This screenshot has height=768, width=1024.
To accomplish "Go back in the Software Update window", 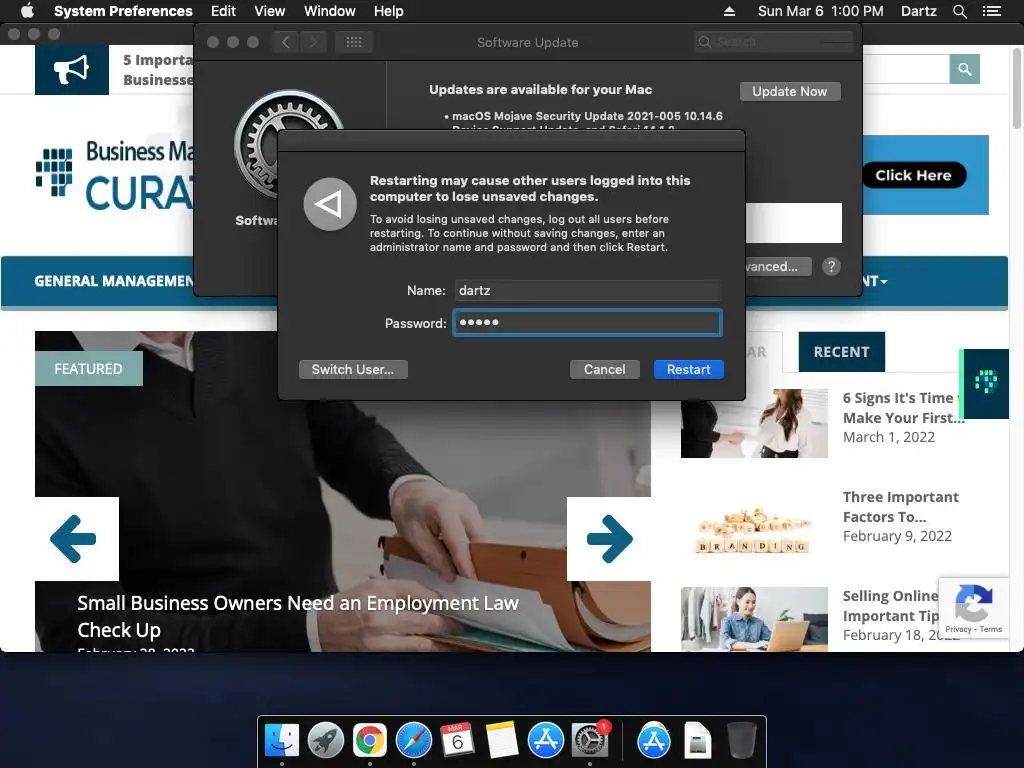I will tap(285, 42).
